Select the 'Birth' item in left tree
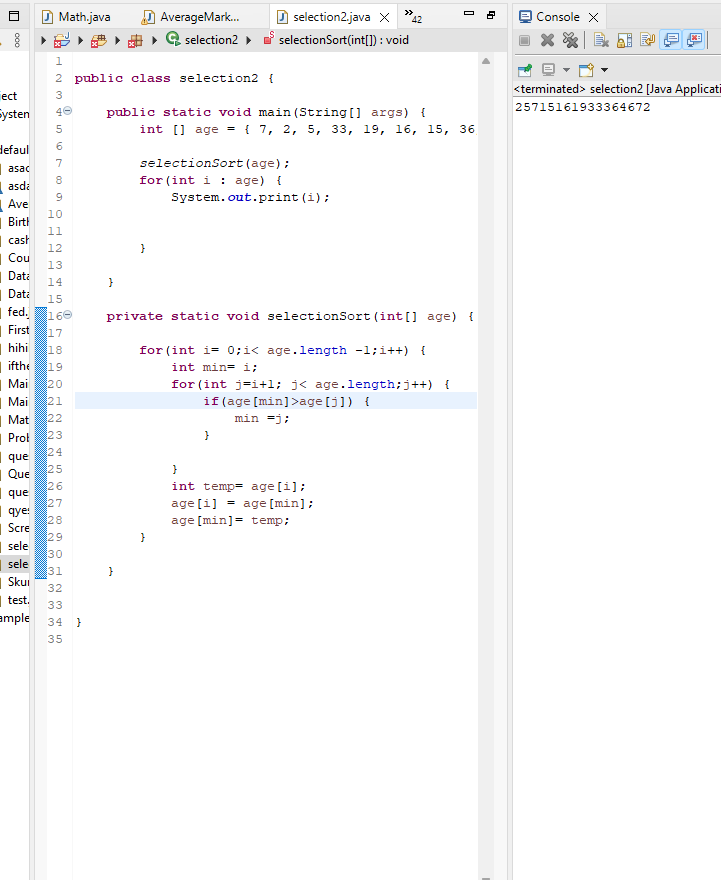721x880 pixels. click(17, 222)
